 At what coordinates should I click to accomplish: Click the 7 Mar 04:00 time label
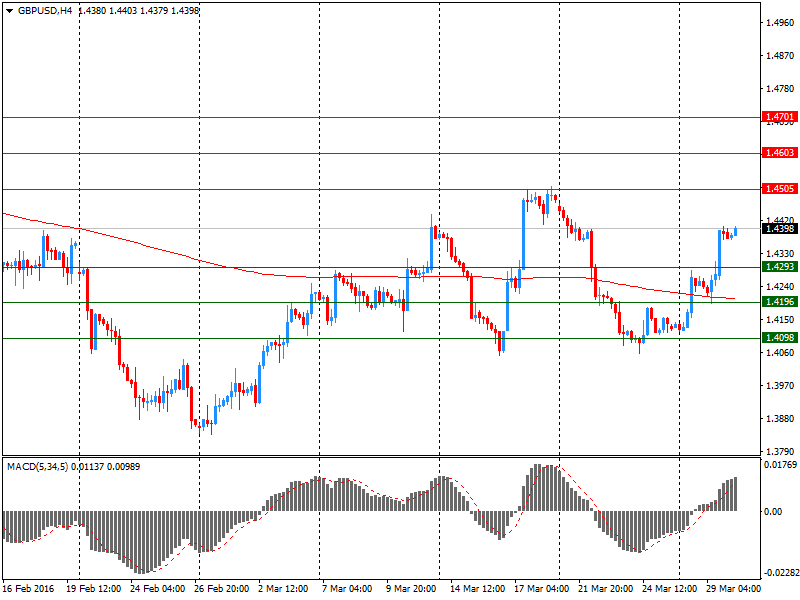[347, 589]
